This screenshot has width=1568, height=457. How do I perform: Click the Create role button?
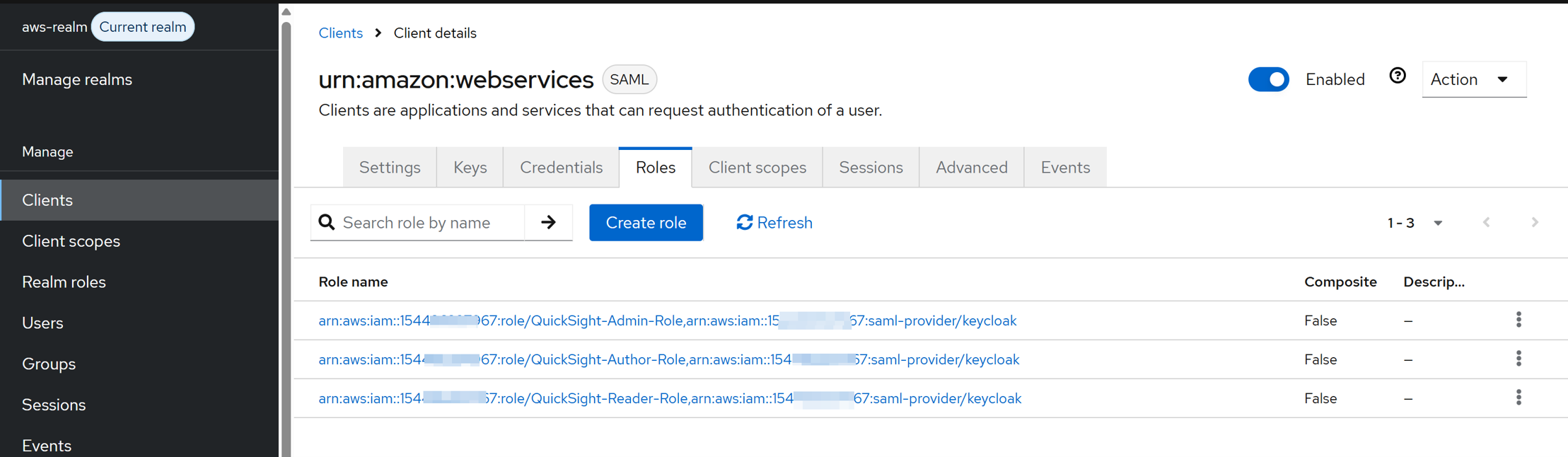click(646, 223)
